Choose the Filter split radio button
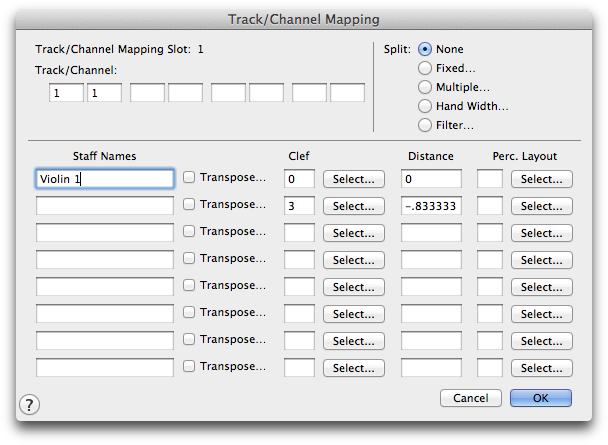The height and width of the screenshot is (445, 608). 425,125
